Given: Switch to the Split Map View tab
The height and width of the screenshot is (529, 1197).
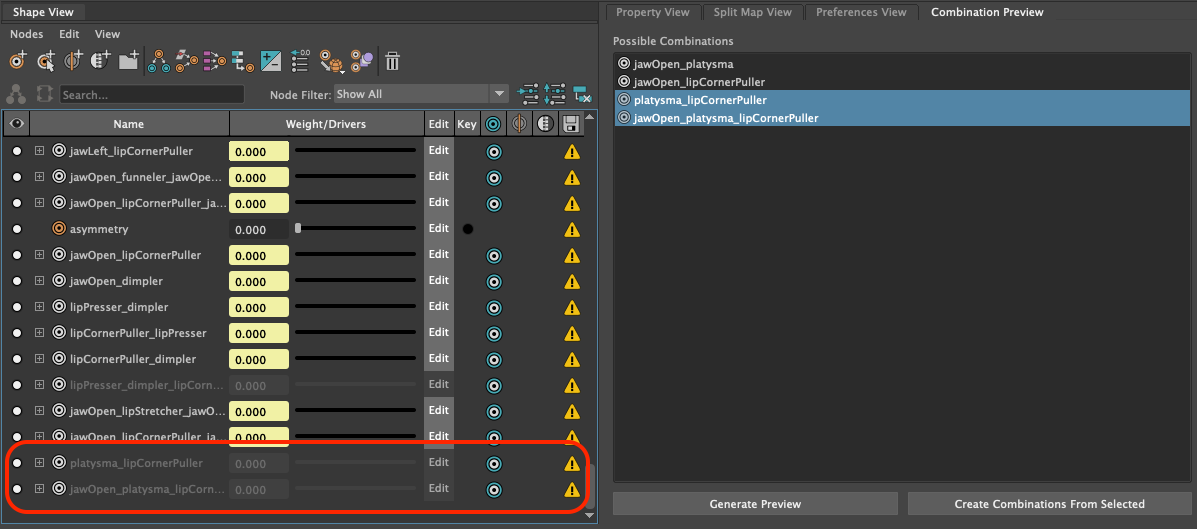Looking at the screenshot, I should click(x=753, y=12).
